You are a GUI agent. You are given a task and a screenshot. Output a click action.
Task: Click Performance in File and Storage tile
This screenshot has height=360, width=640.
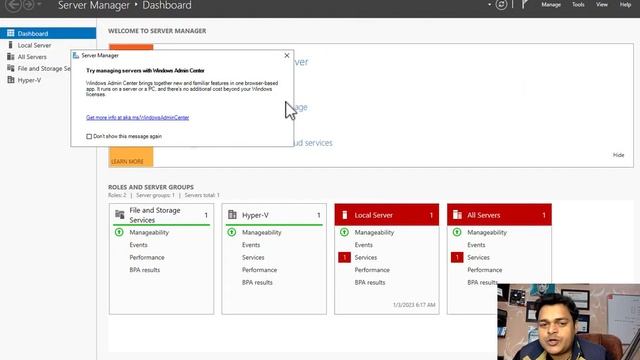147,258
